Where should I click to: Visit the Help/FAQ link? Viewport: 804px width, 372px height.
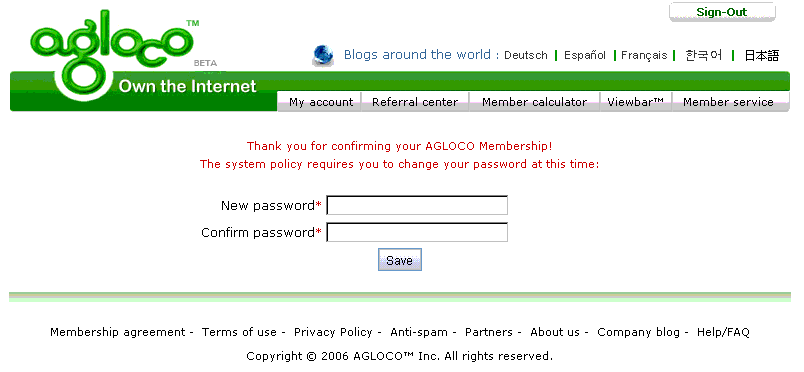click(723, 332)
